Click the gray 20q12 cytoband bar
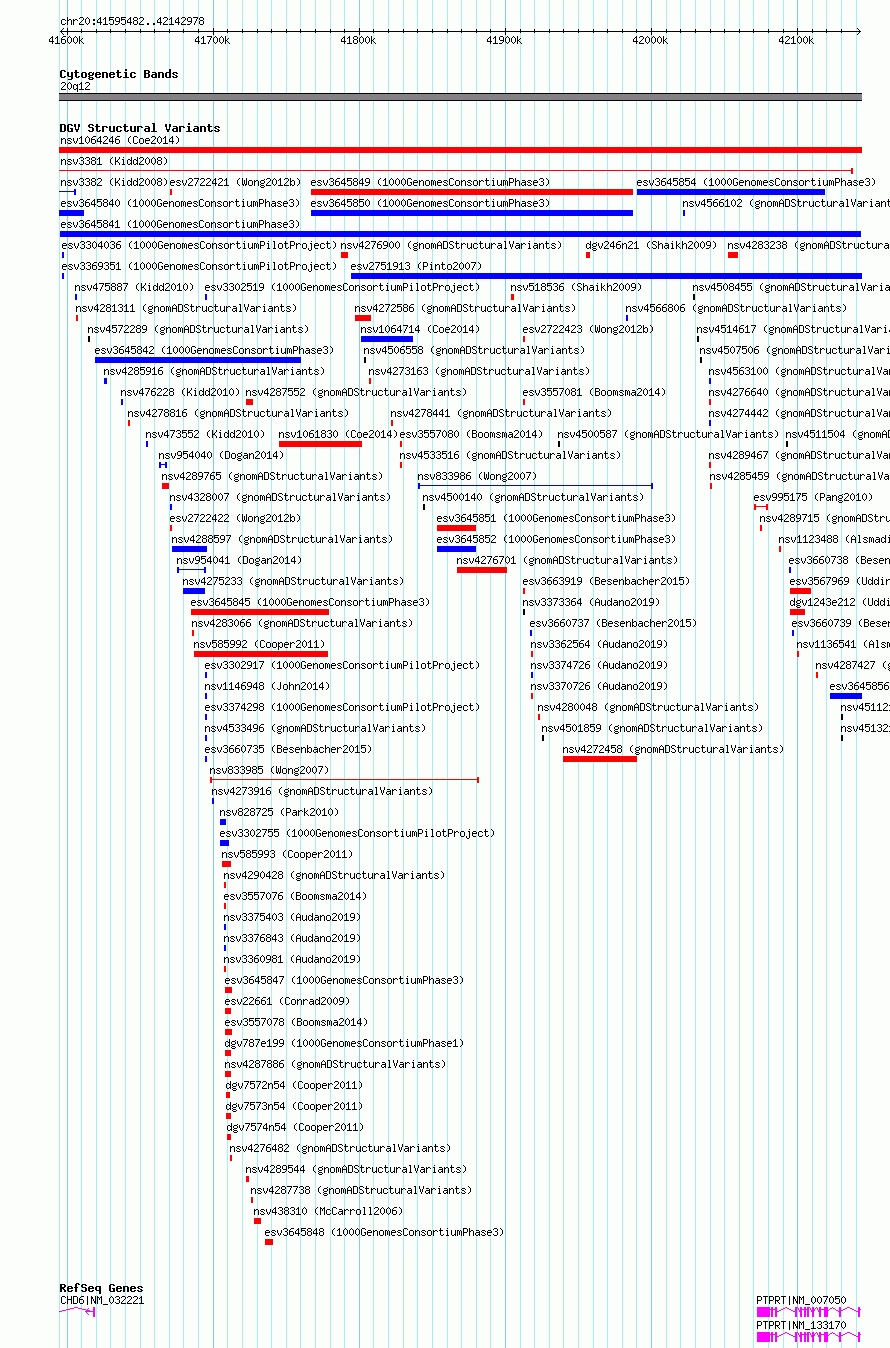The image size is (890, 1348). coord(460,97)
